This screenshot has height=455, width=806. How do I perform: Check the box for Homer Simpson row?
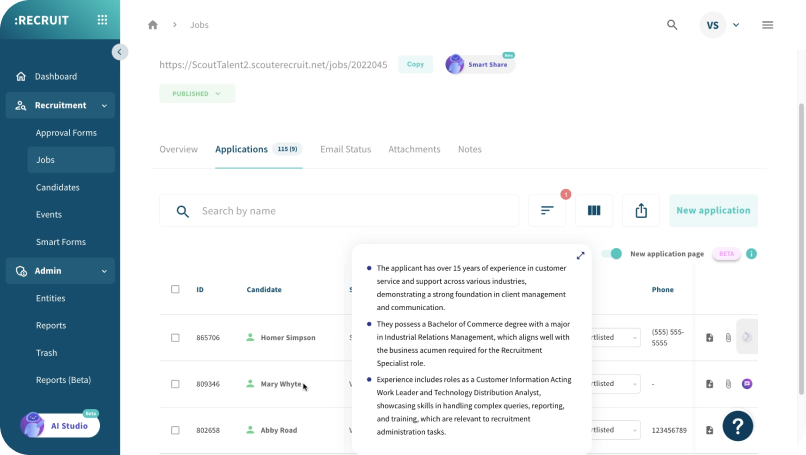click(175, 338)
